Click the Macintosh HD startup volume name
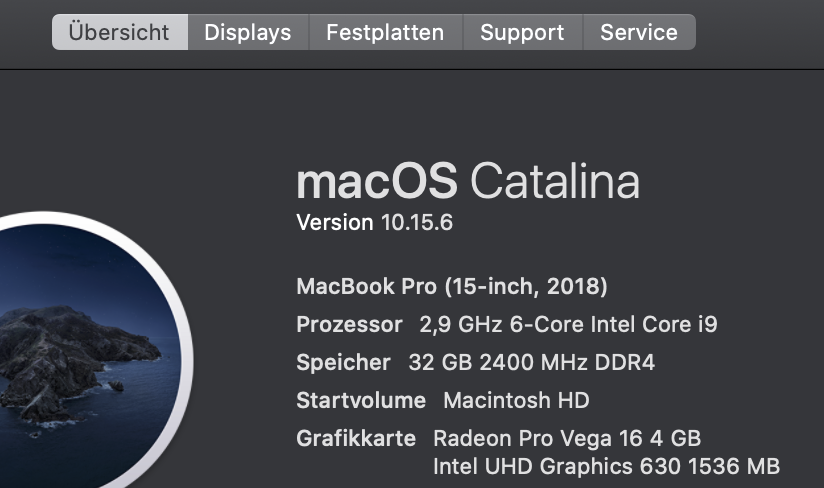The width and height of the screenshot is (824, 488). point(516,401)
